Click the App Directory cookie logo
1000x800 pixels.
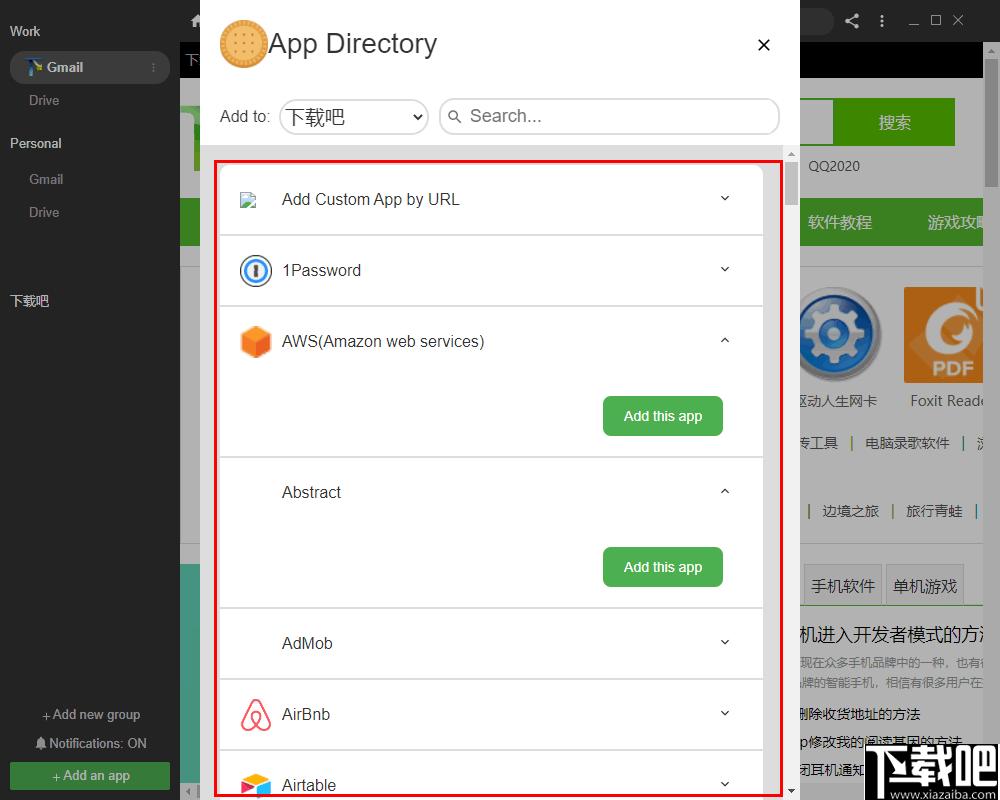click(244, 44)
